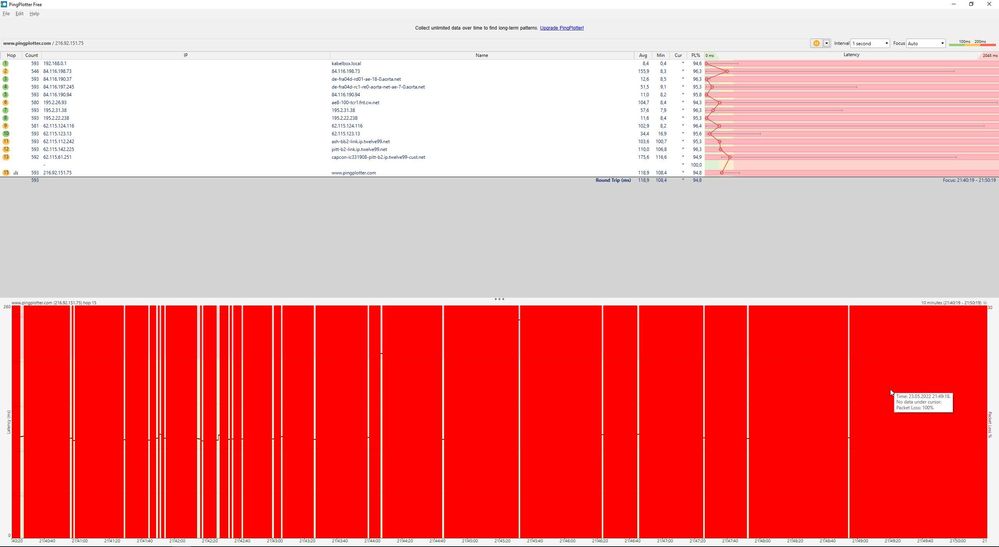Image resolution: width=999 pixels, height=547 pixels.
Task: Sort by the Count column header
Action: (x=31, y=55)
